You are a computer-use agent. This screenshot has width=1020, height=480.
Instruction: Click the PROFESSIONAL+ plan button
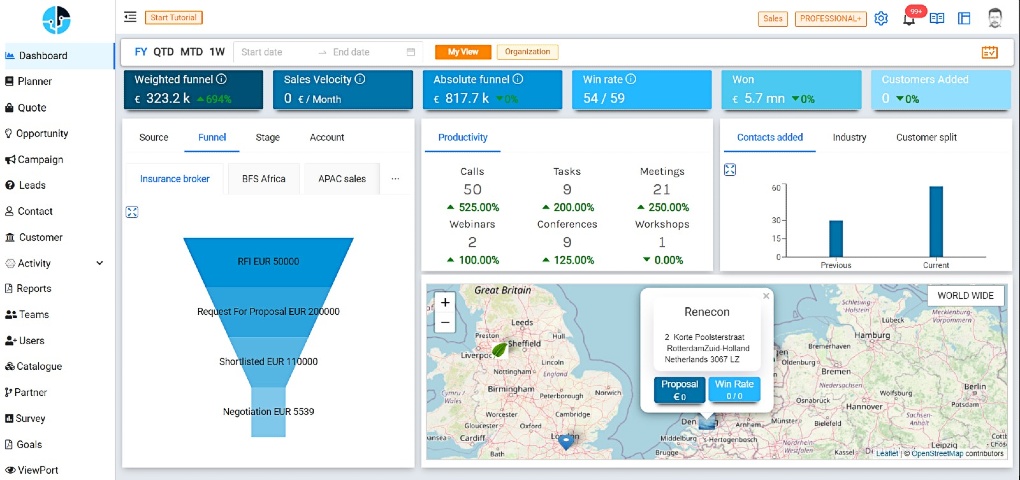[x=831, y=19]
